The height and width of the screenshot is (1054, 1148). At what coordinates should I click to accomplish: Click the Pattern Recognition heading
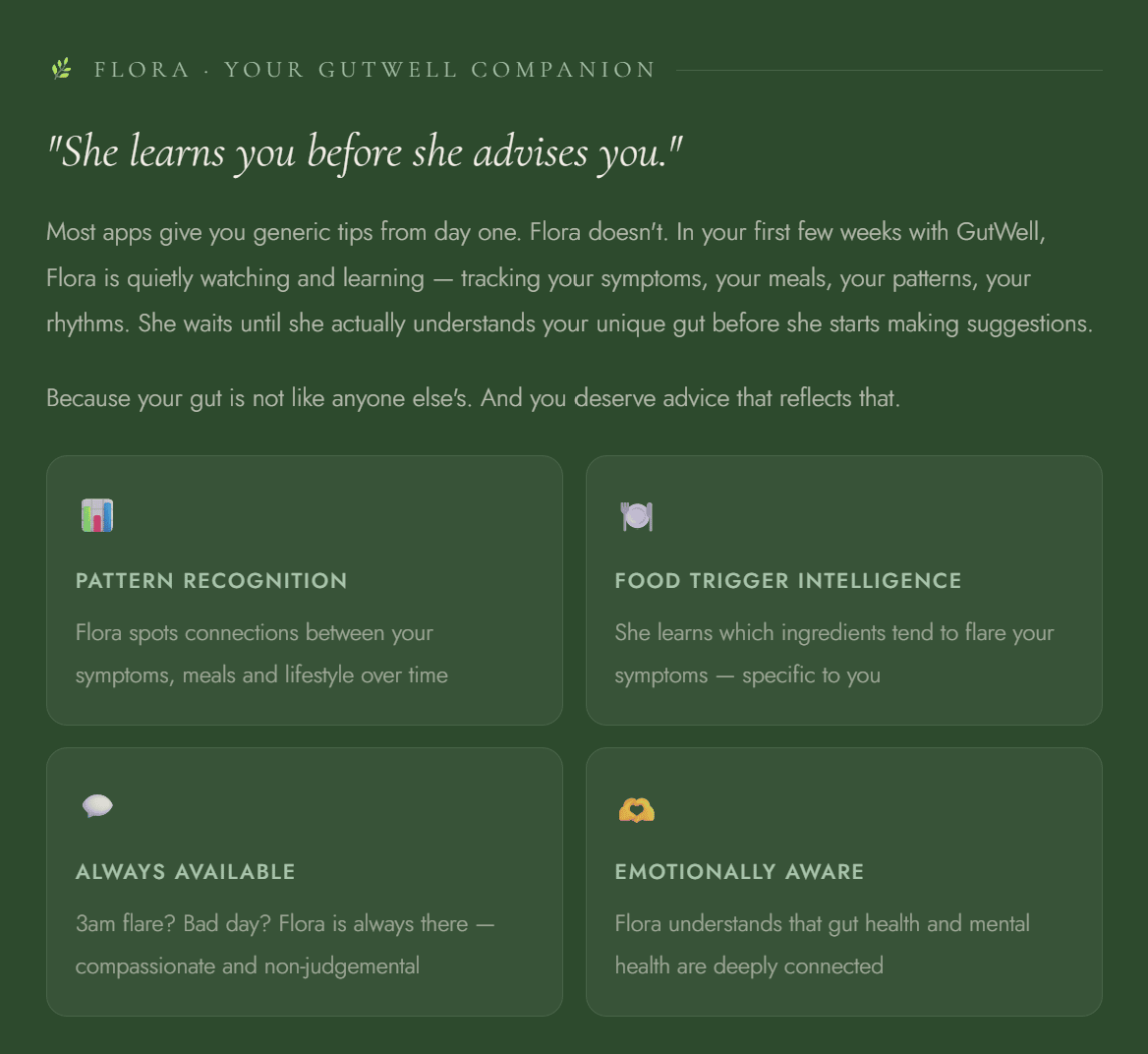click(x=211, y=580)
